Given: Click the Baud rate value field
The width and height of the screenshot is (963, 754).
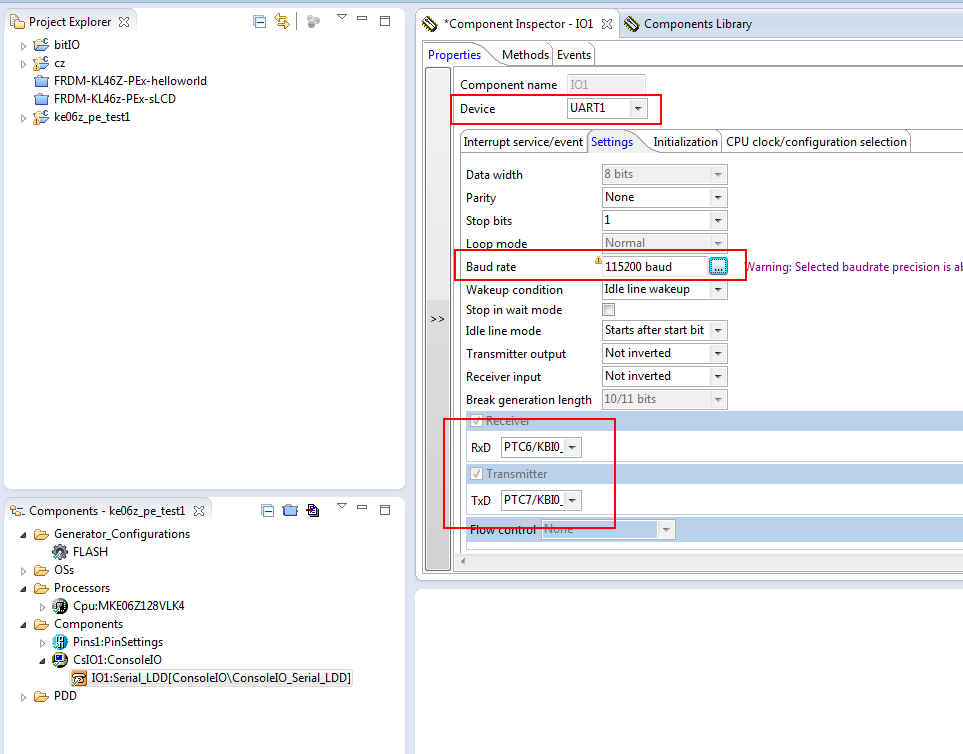Looking at the screenshot, I should point(655,266).
